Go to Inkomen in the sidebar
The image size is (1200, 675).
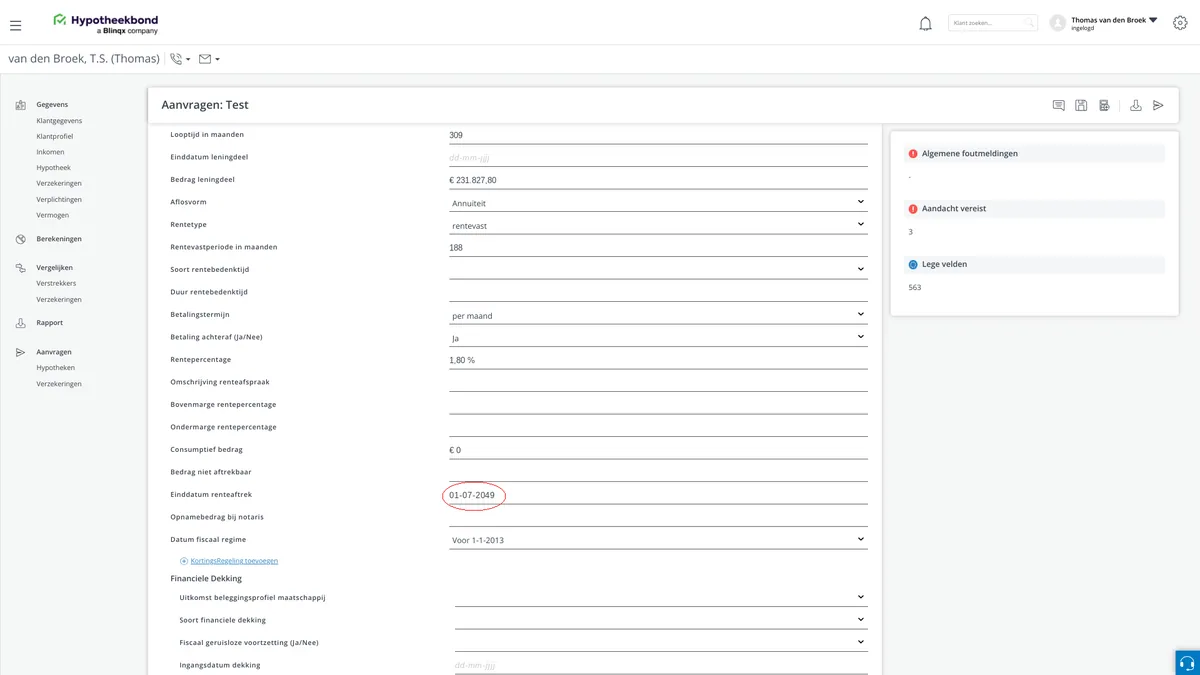tap(50, 152)
